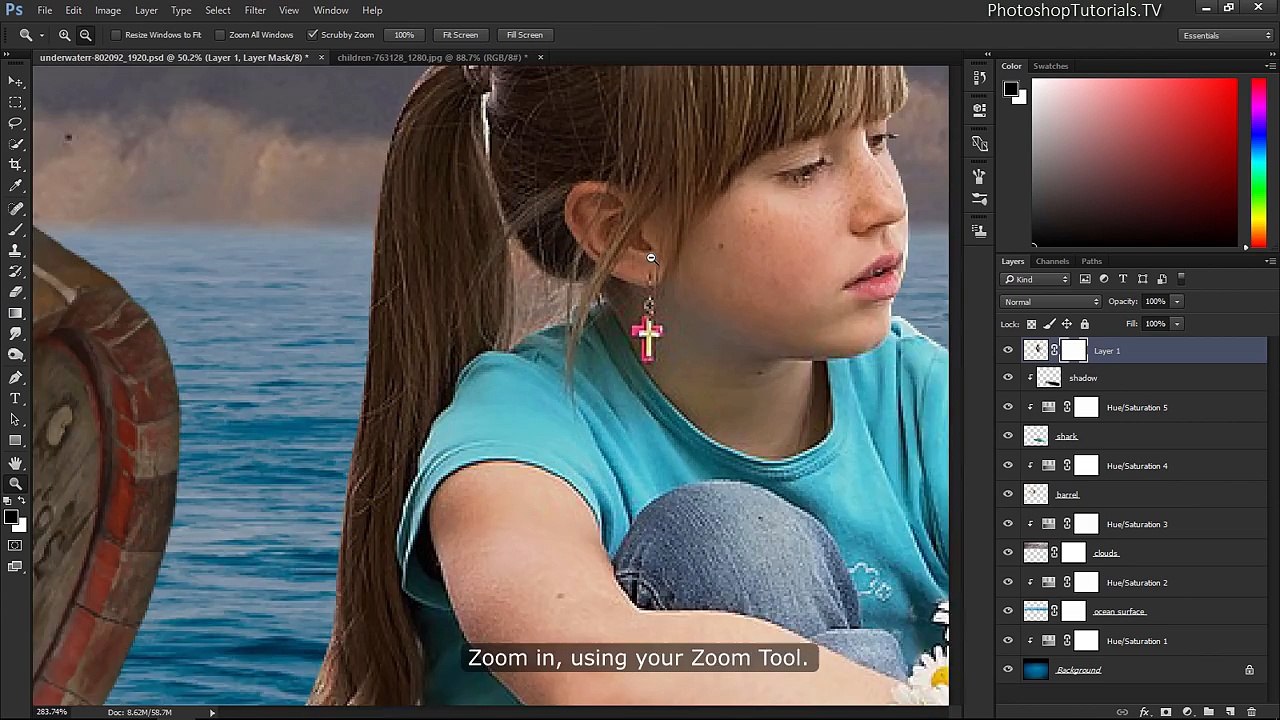
Task: Select the Zoom tool in the toolbox
Action: tap(16, 484)
